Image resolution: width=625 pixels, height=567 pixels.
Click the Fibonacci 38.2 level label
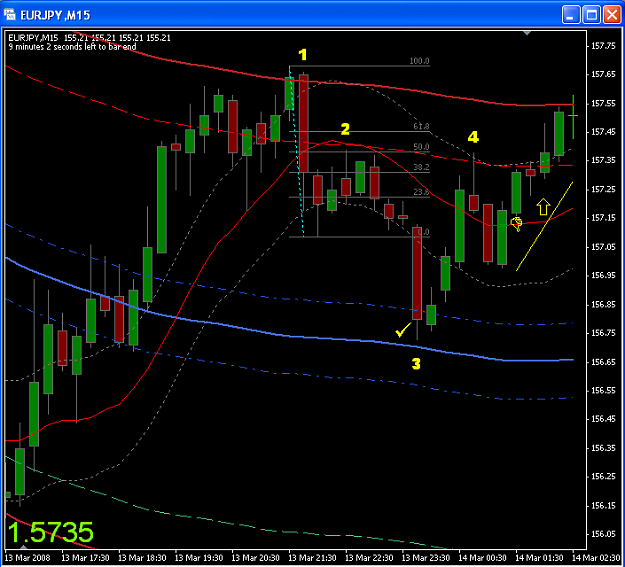421,167
